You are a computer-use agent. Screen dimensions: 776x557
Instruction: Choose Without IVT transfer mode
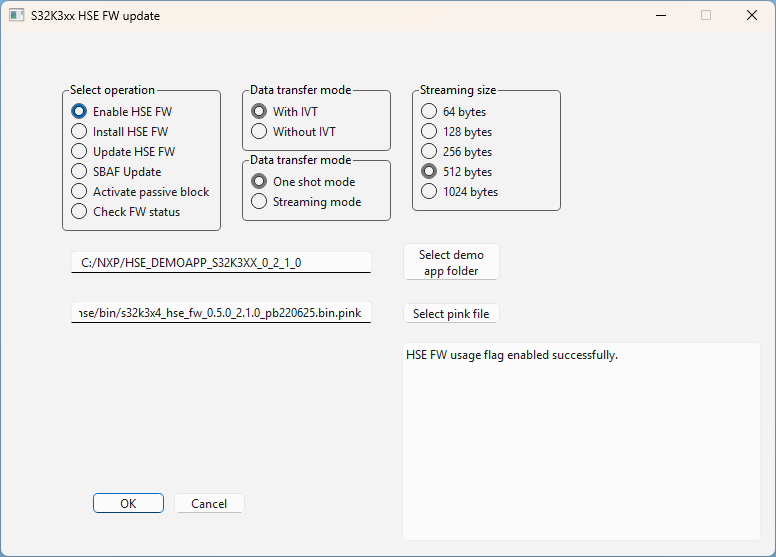[x=260, y=131]
